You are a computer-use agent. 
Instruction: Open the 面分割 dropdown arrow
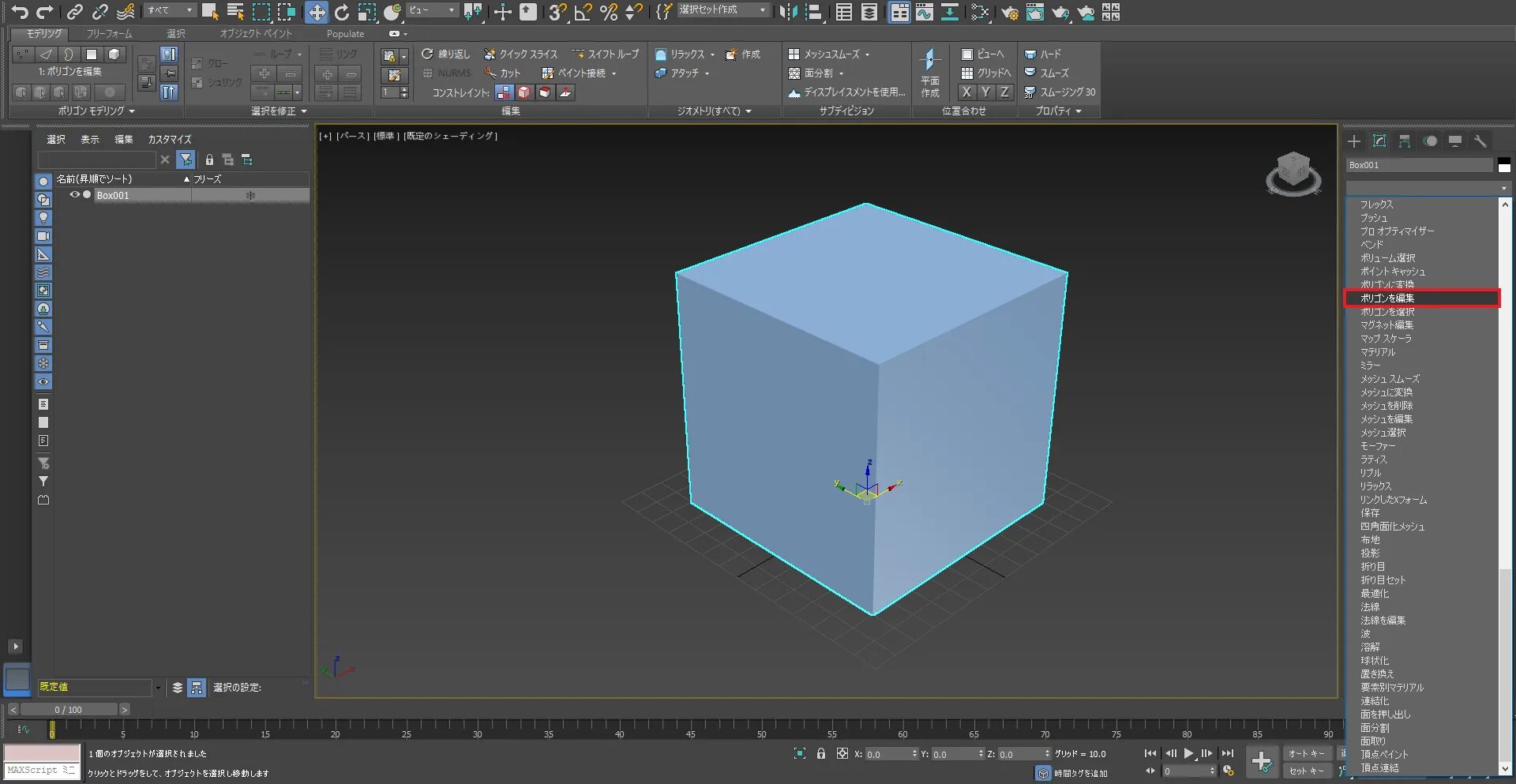point(842,73)
